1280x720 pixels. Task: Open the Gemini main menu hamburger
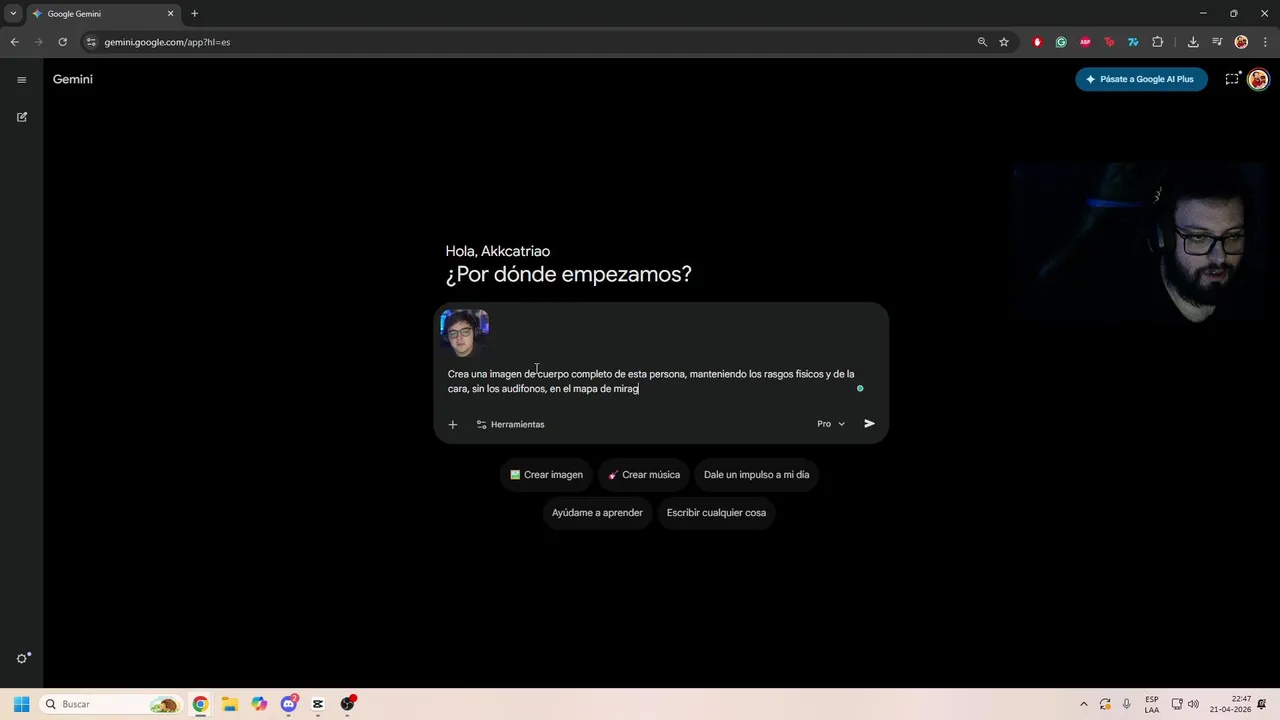tap(22, 80)
